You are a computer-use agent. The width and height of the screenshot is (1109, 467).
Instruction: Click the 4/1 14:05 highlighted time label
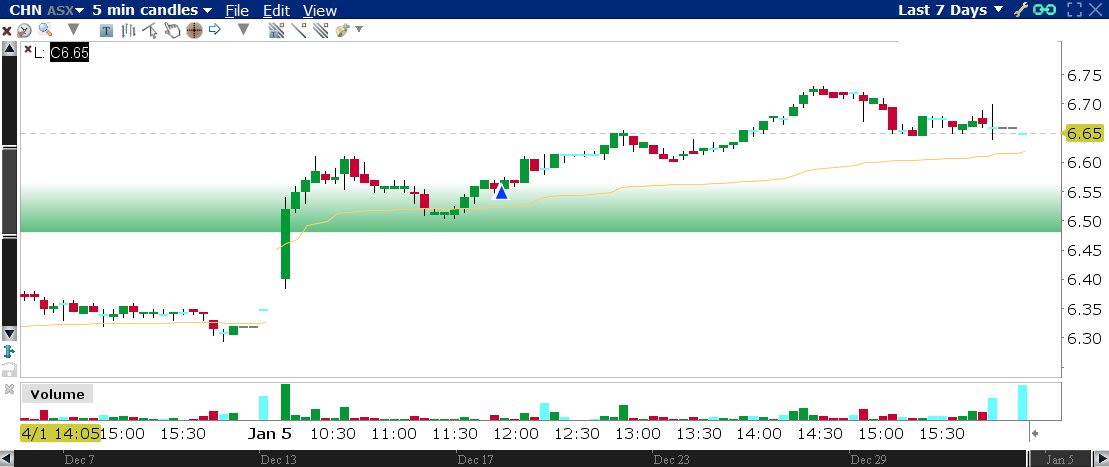click(60, 433)
